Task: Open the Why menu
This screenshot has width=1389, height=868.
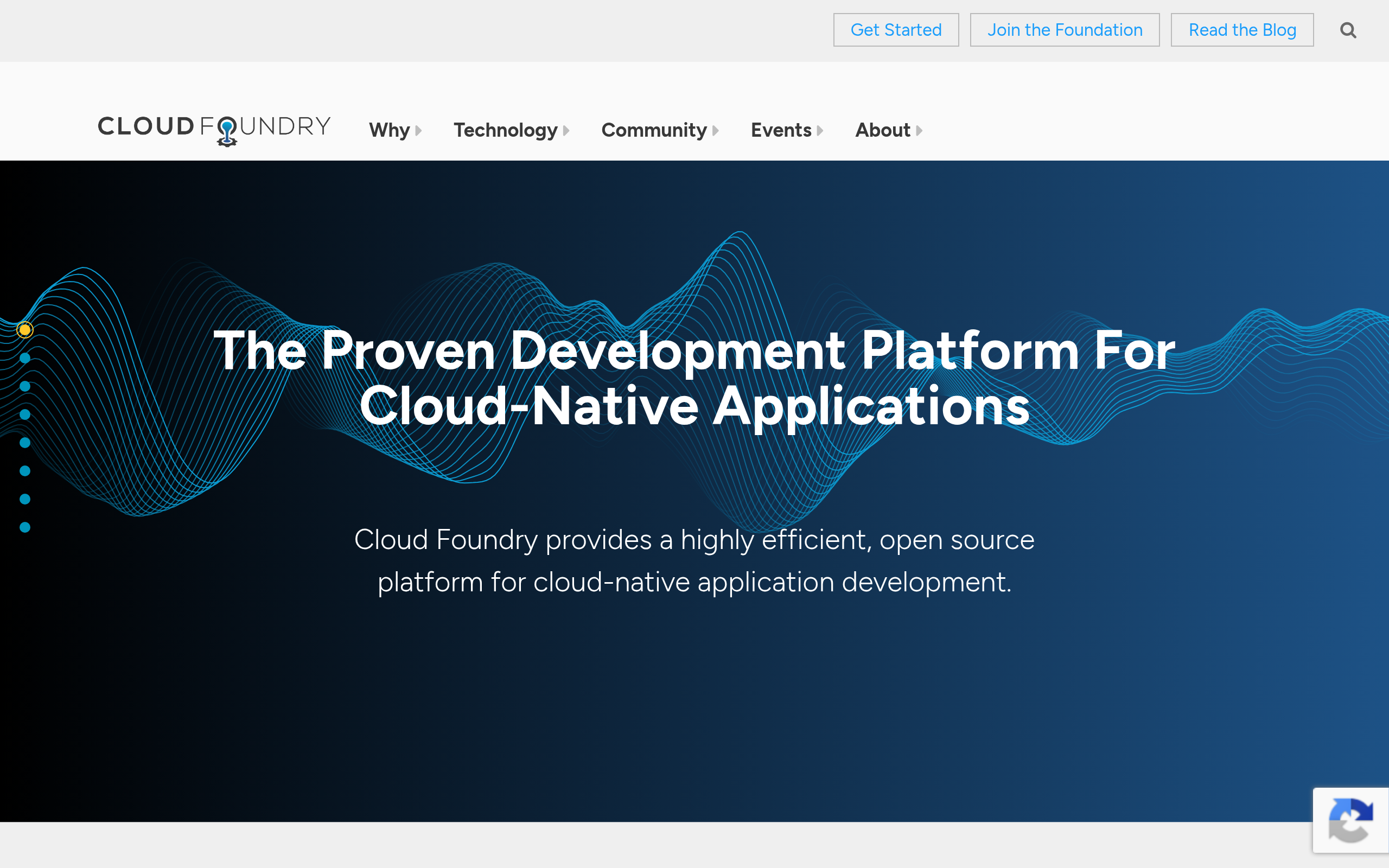Action: (x=389, y=130)
